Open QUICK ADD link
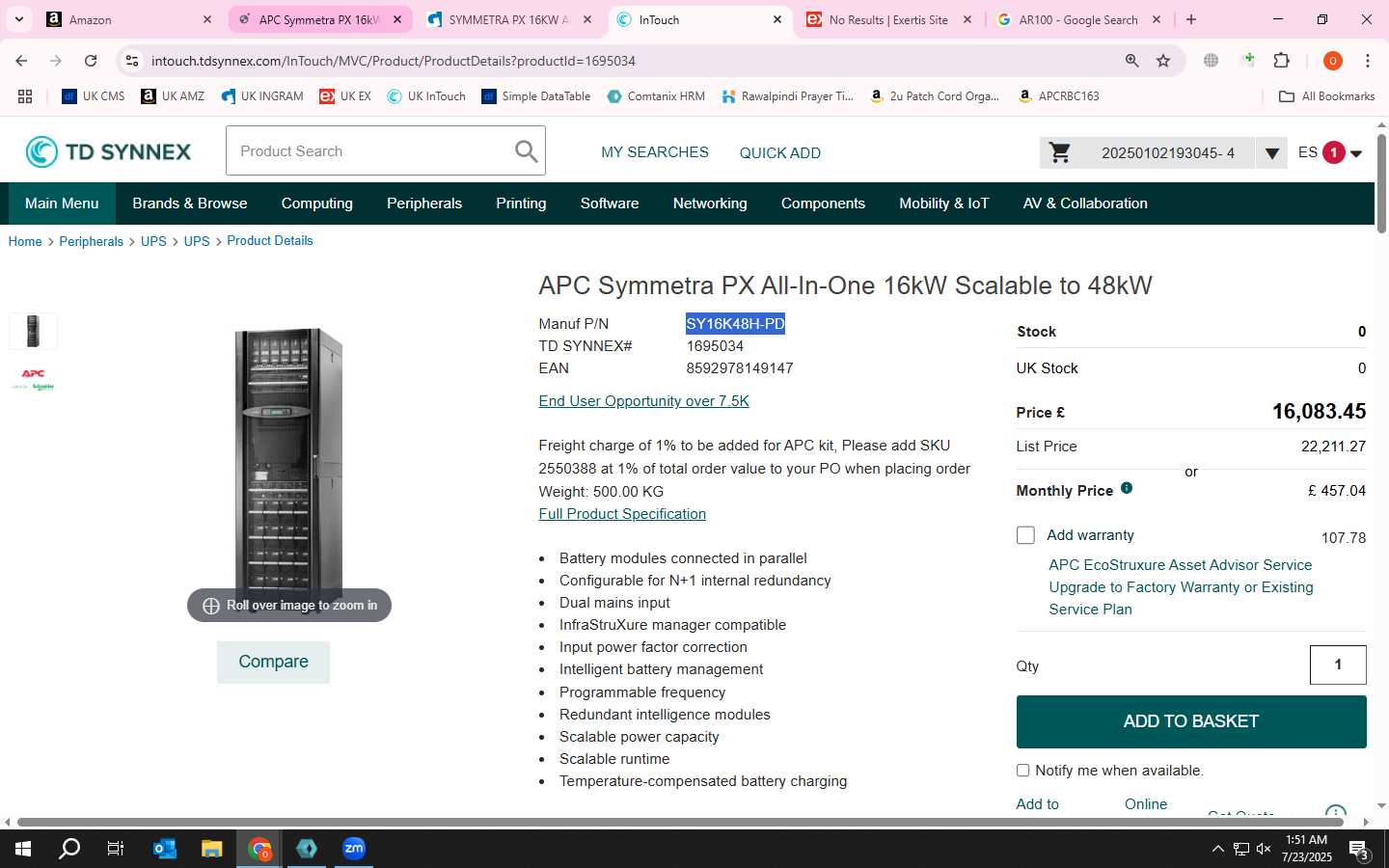The width and height of the screenshot is (1389, 868). click(x=780, y=152)
